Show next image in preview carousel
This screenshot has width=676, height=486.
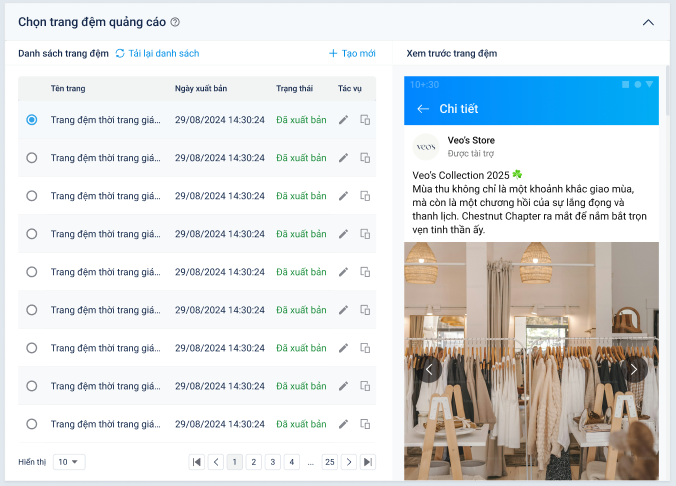pos(634,369)
